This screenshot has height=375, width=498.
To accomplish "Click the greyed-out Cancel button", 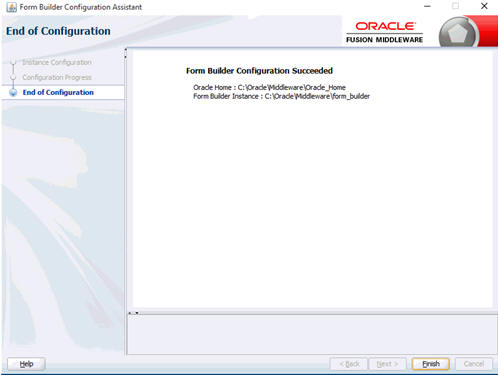I will click(x=474, y=364).
